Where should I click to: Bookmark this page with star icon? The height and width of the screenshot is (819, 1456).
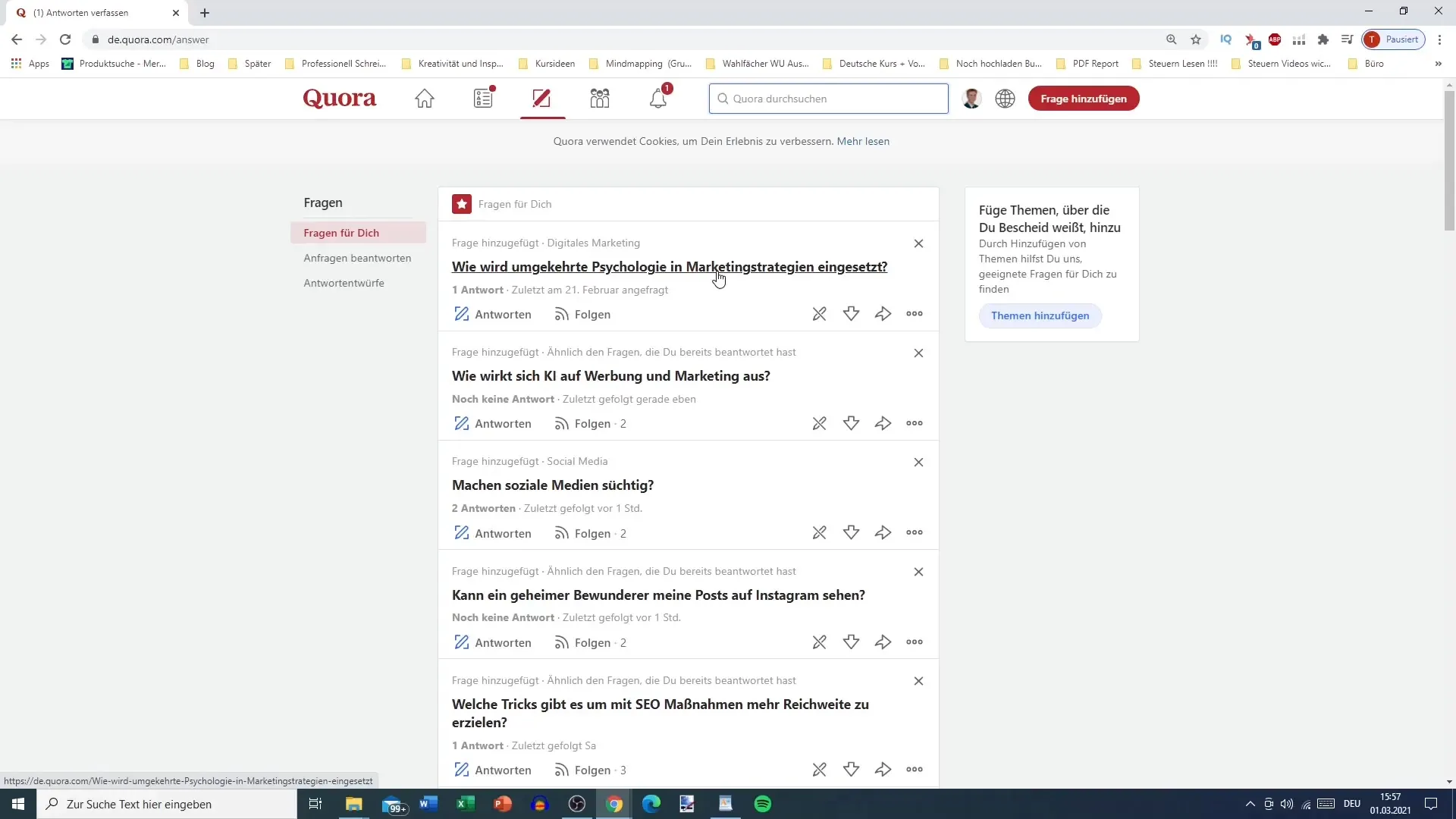1196,39
